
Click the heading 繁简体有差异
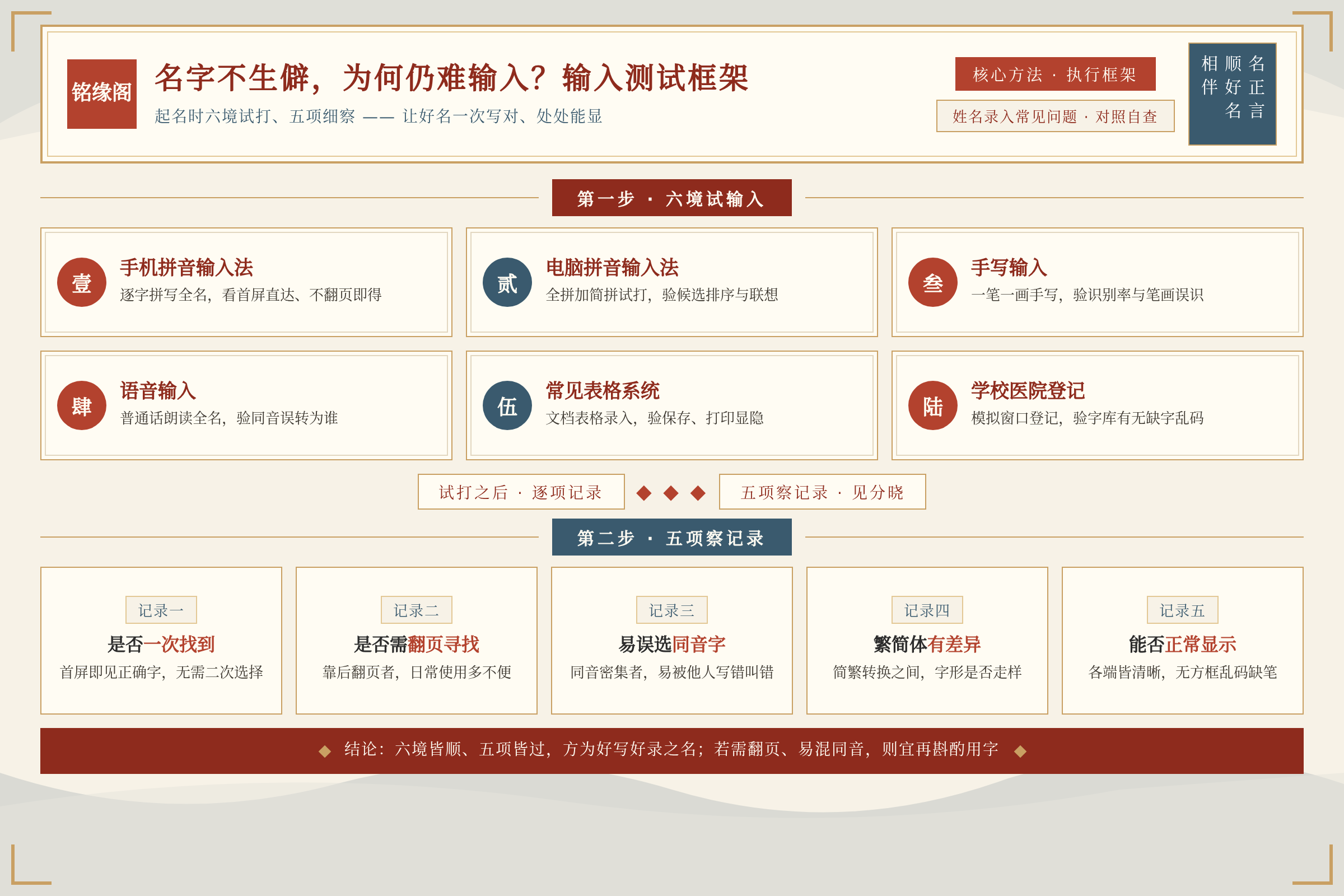coord(927,645)
